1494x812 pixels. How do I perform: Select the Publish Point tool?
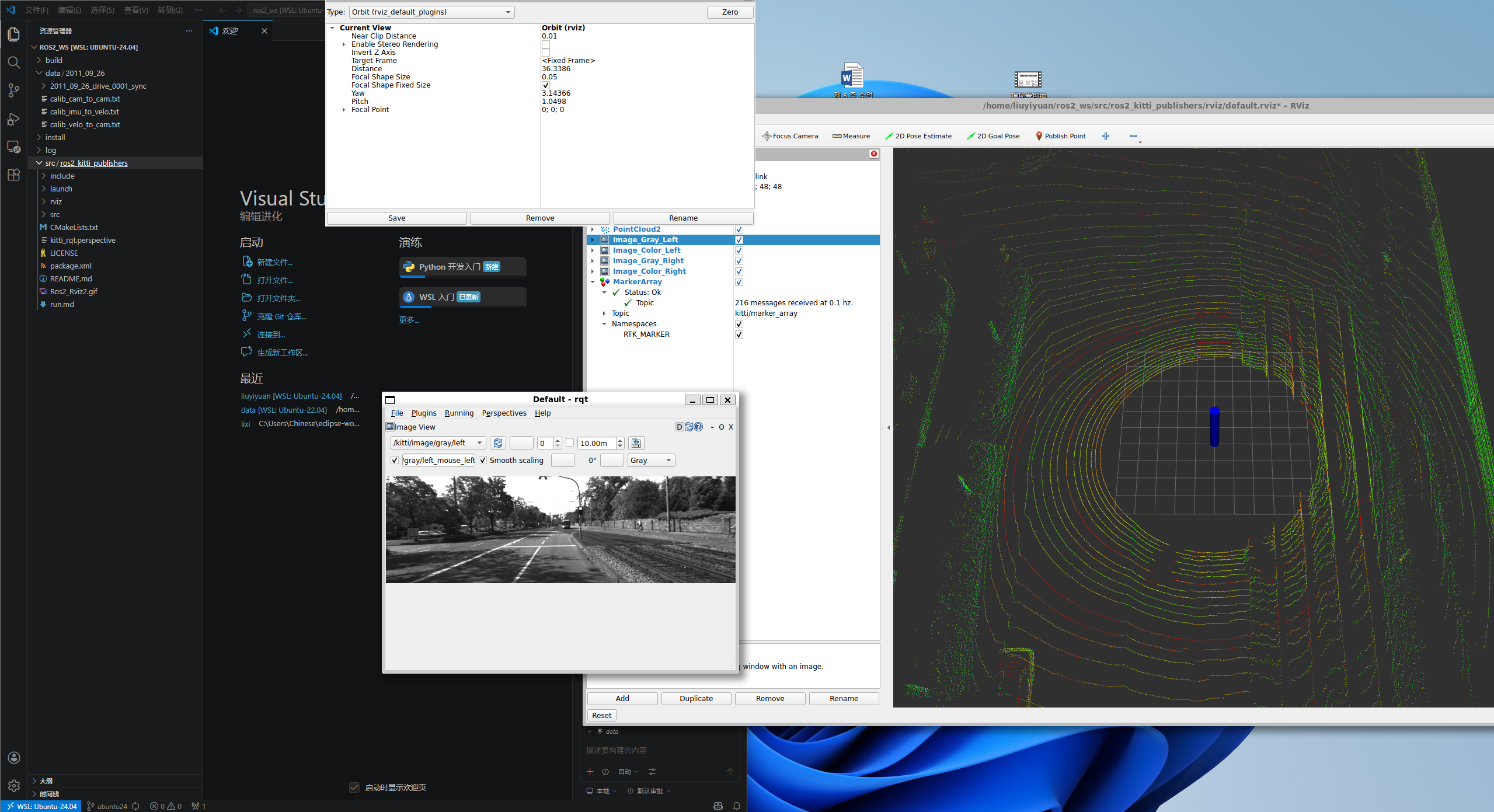click(x=1061, y=136)
